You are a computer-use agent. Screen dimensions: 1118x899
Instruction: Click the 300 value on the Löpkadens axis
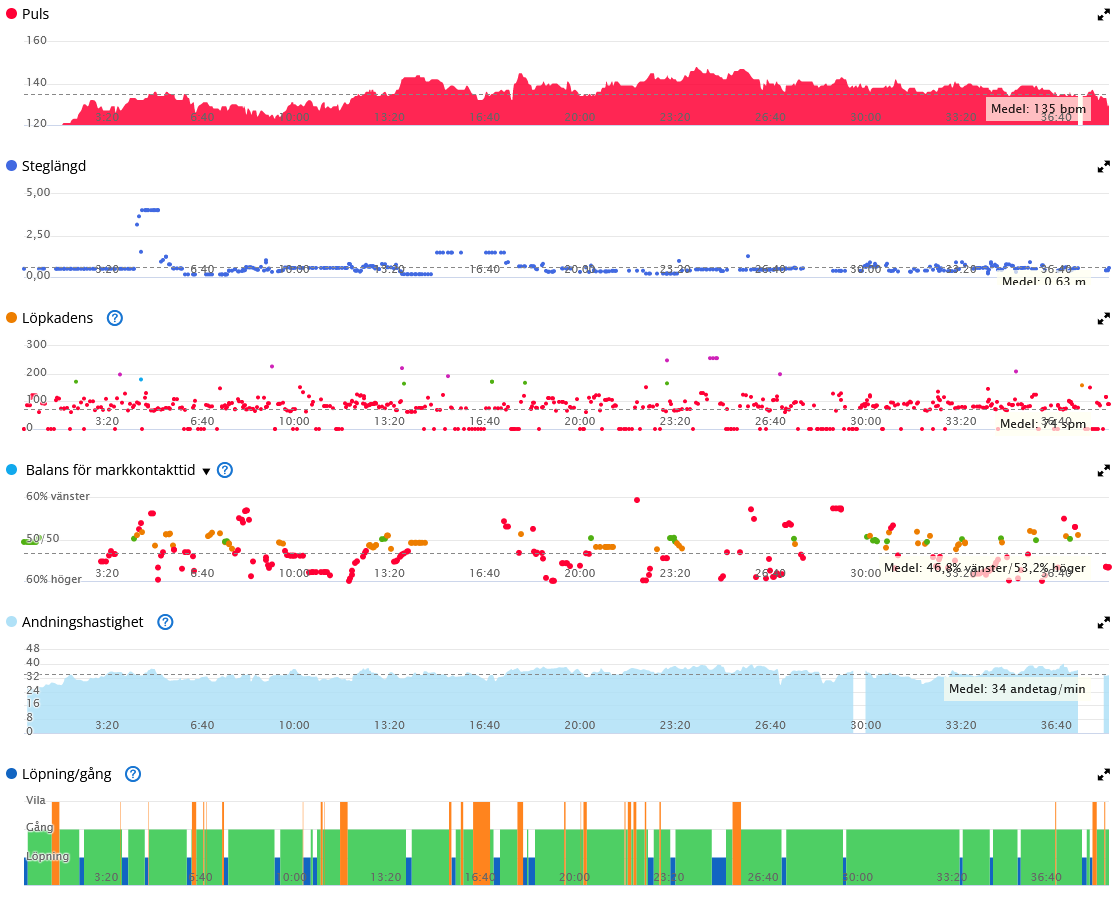coord(36,344)
